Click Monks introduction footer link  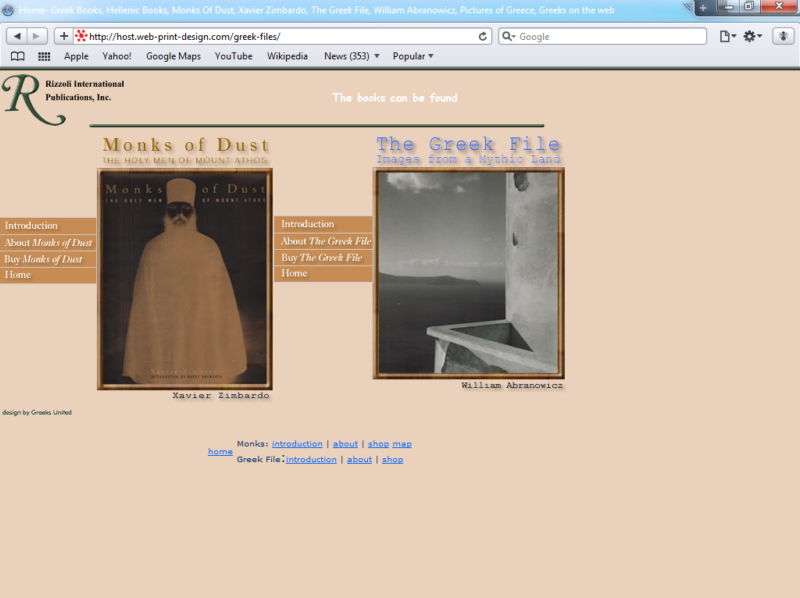(x=297, y=444)
